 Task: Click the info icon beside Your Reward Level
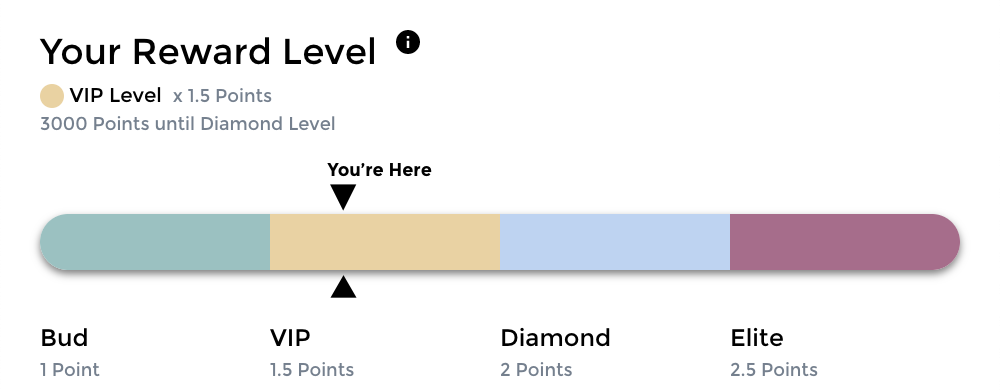[x=408, y=43]
